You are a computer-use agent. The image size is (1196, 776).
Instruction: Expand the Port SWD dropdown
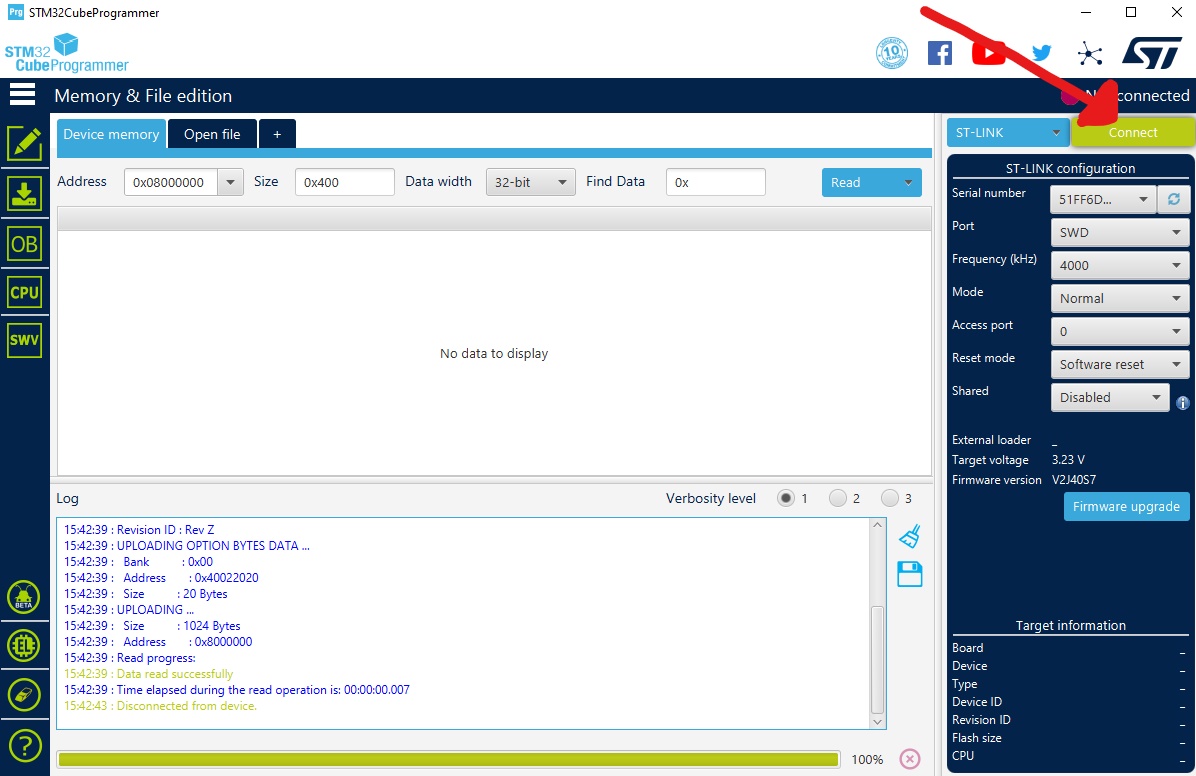[1120, 232]
